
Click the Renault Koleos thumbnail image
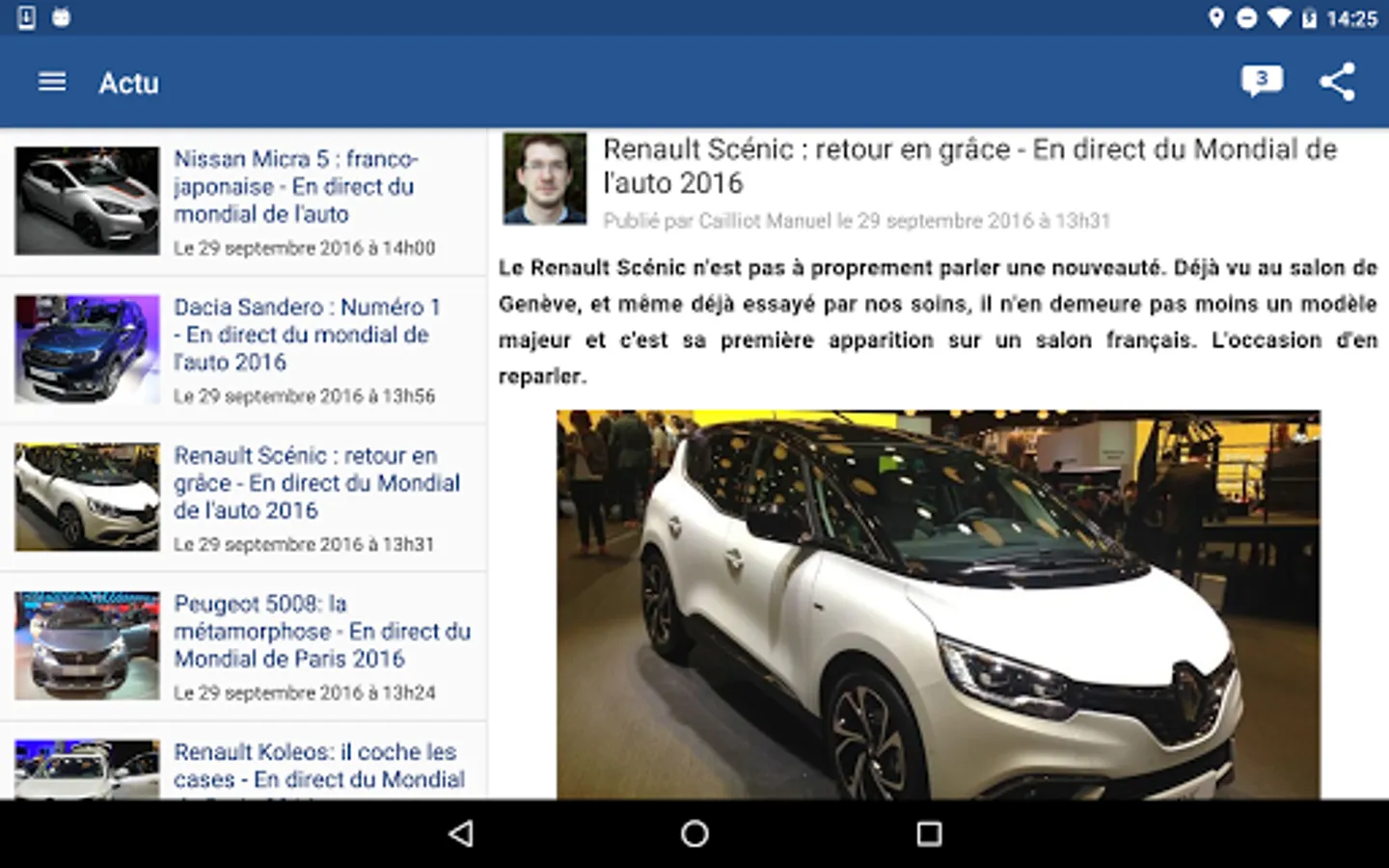pos(87,770)
